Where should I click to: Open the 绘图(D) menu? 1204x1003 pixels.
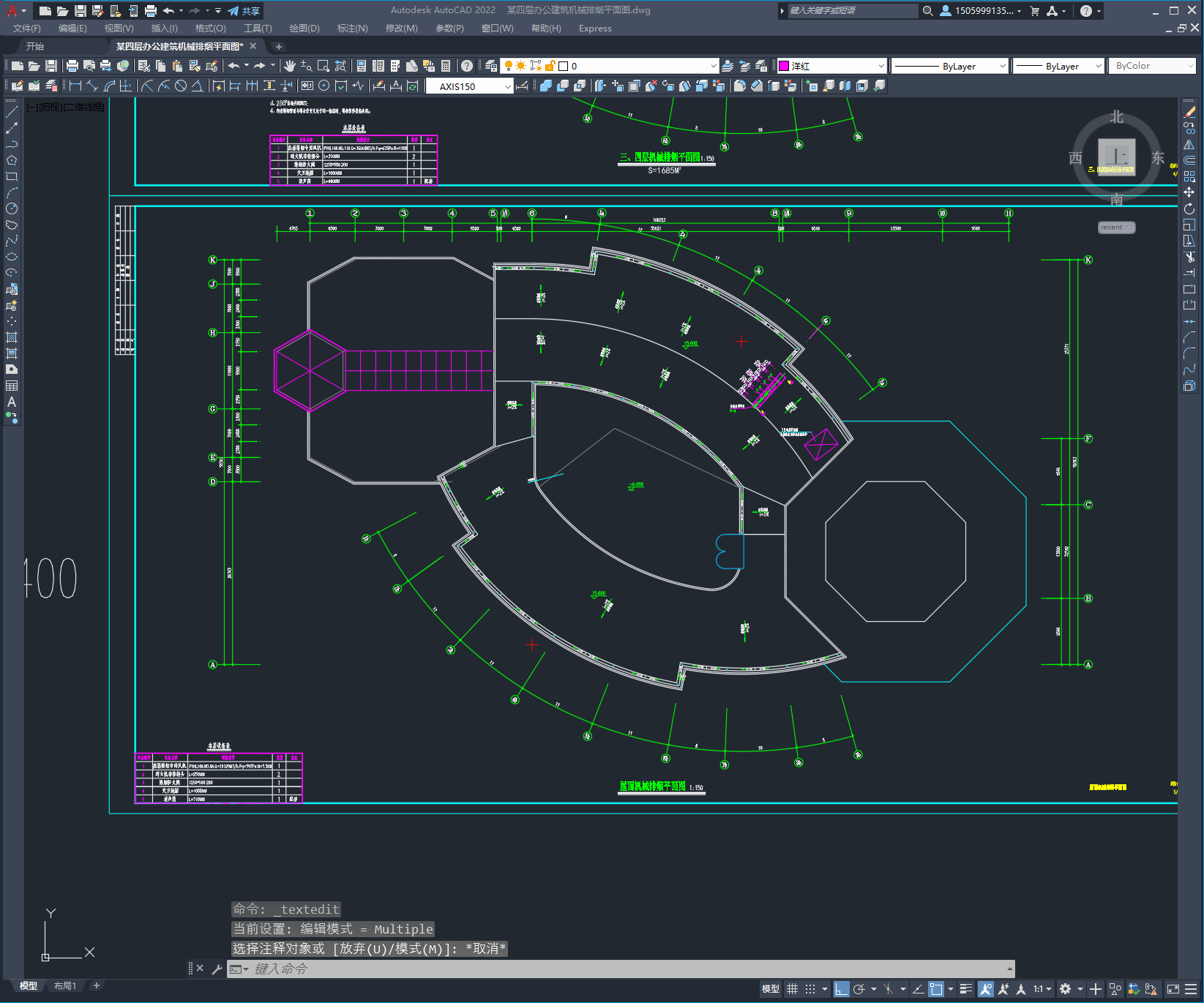[x=304, y=29]
